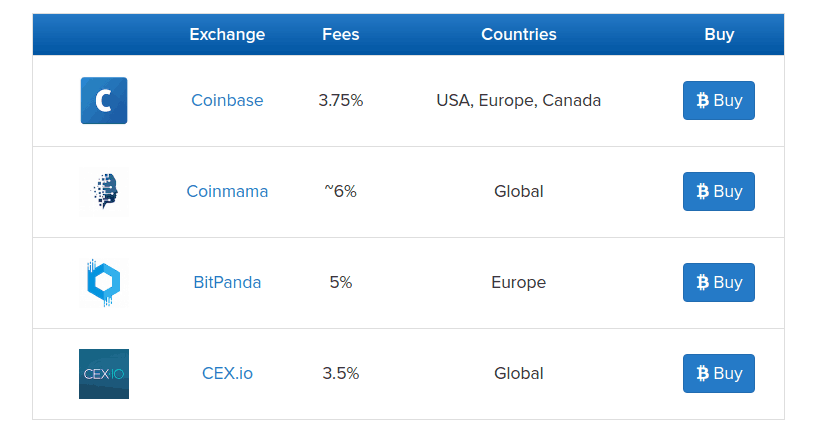The height and width of the screenshot is (432, 840).
Task: Open the Coinmama exchange link
Action: [x=227, y=191]
